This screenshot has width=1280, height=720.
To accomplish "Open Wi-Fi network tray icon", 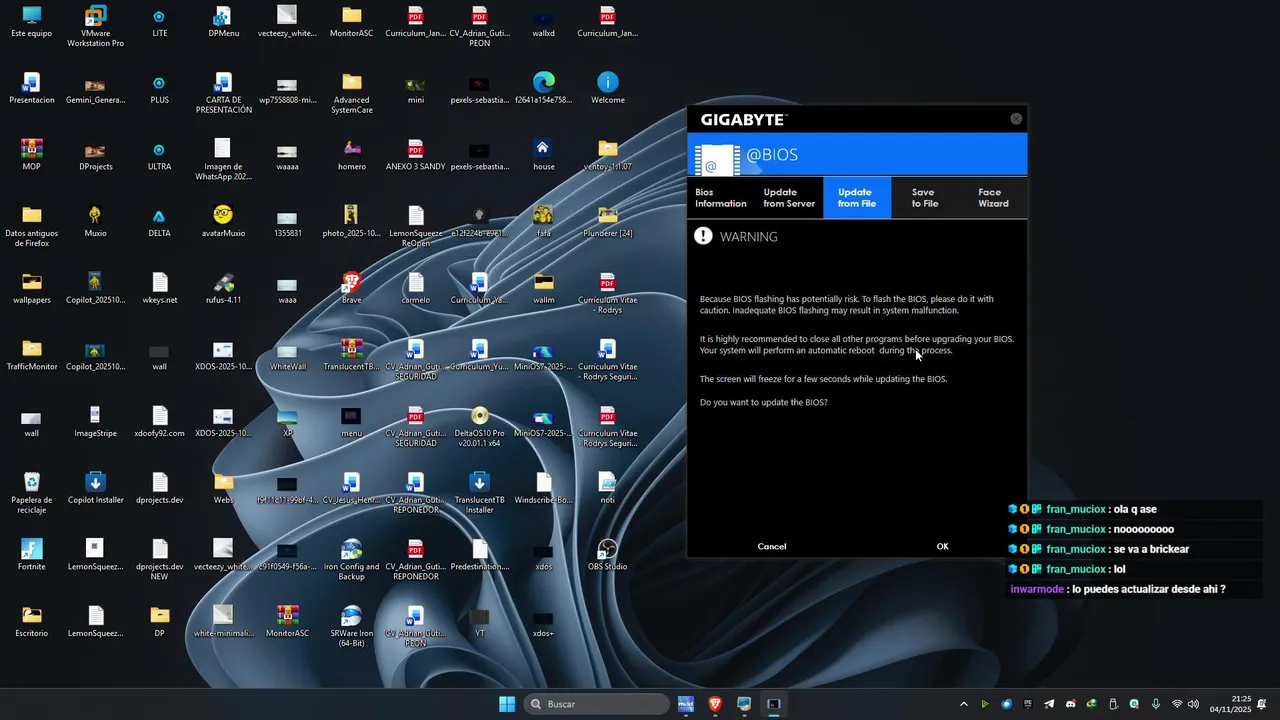I will (x=1177, y=704).
